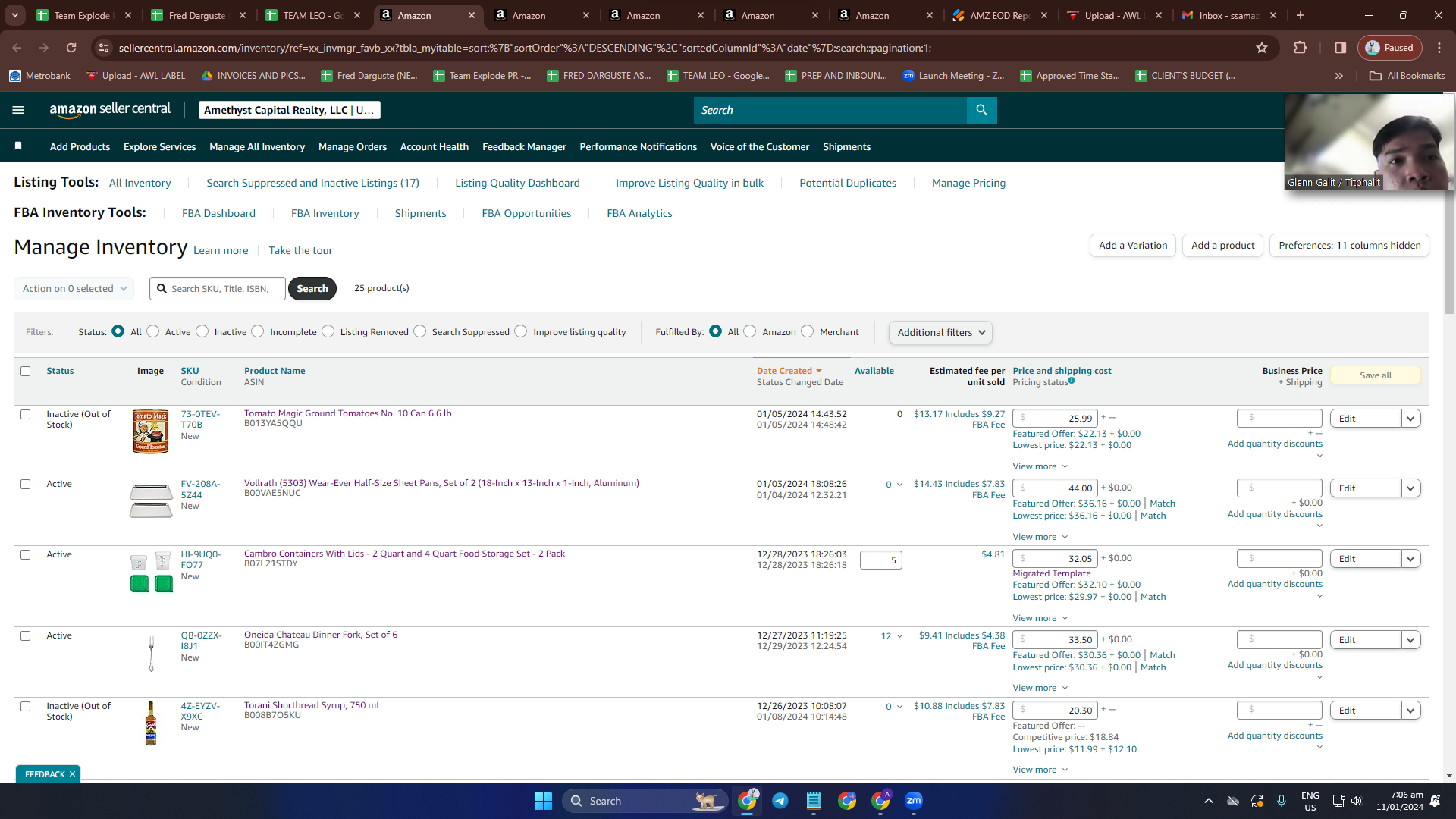Open the volume control in system tray
This screenshot has width=1456, height=819.
coord(1357,801)
